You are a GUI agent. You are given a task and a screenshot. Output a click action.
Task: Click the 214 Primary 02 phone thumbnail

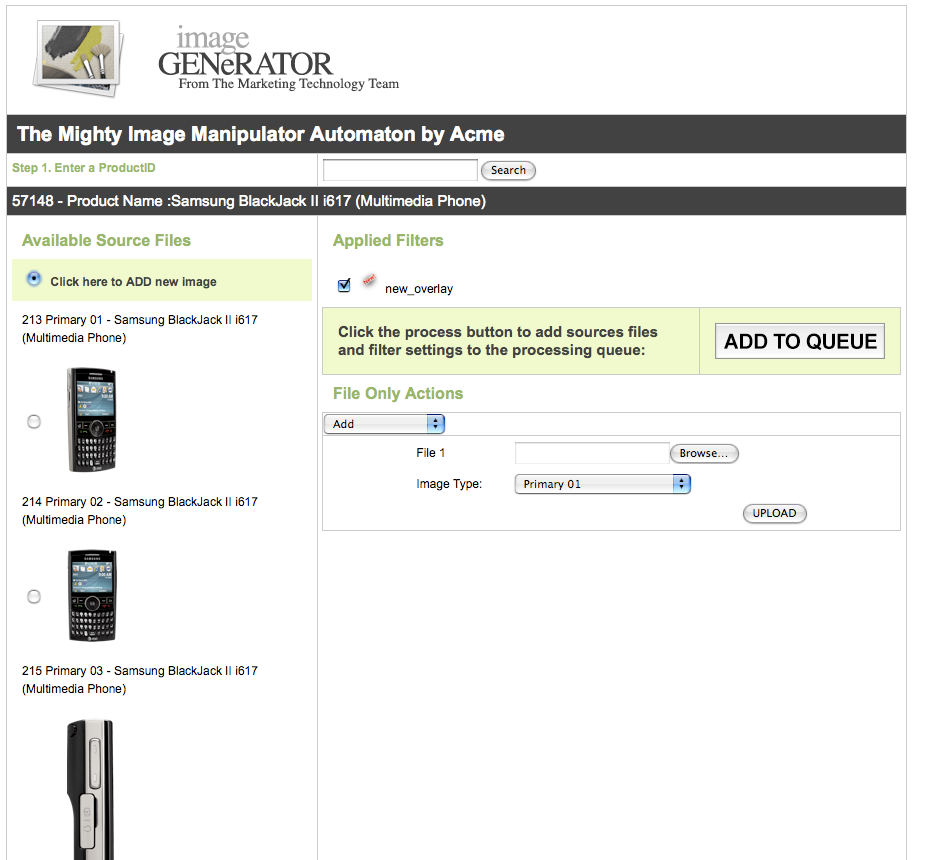(x=92, y=595)
